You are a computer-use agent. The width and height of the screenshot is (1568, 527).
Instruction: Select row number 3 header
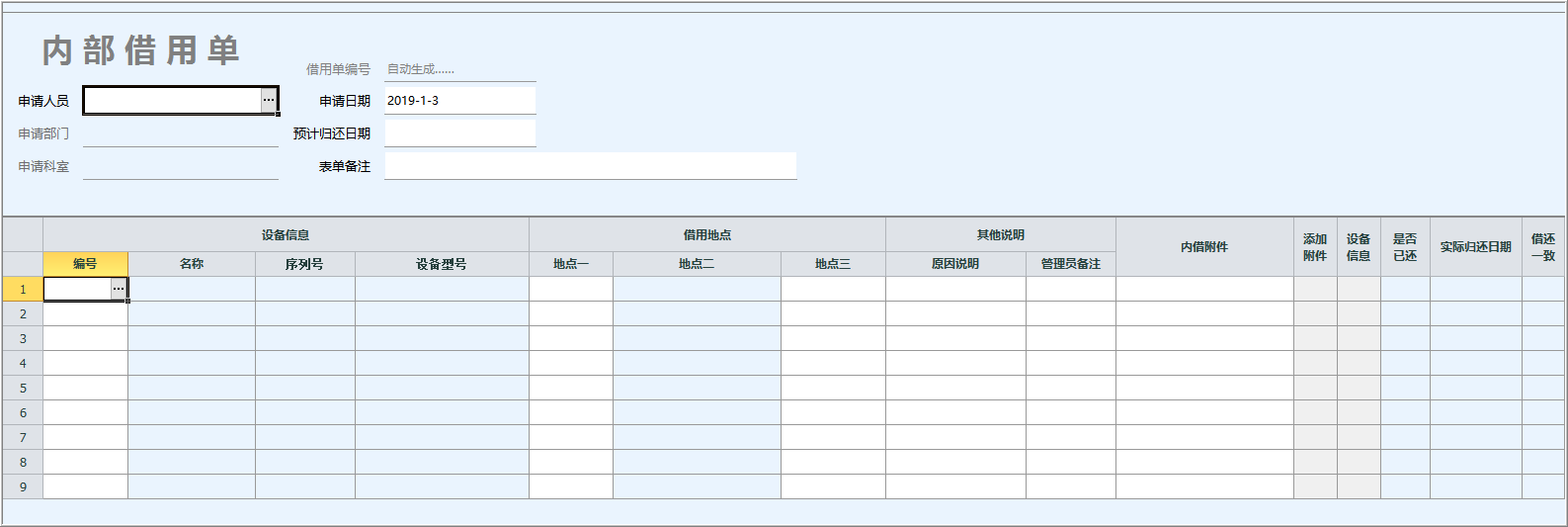(x=23, y=338)
